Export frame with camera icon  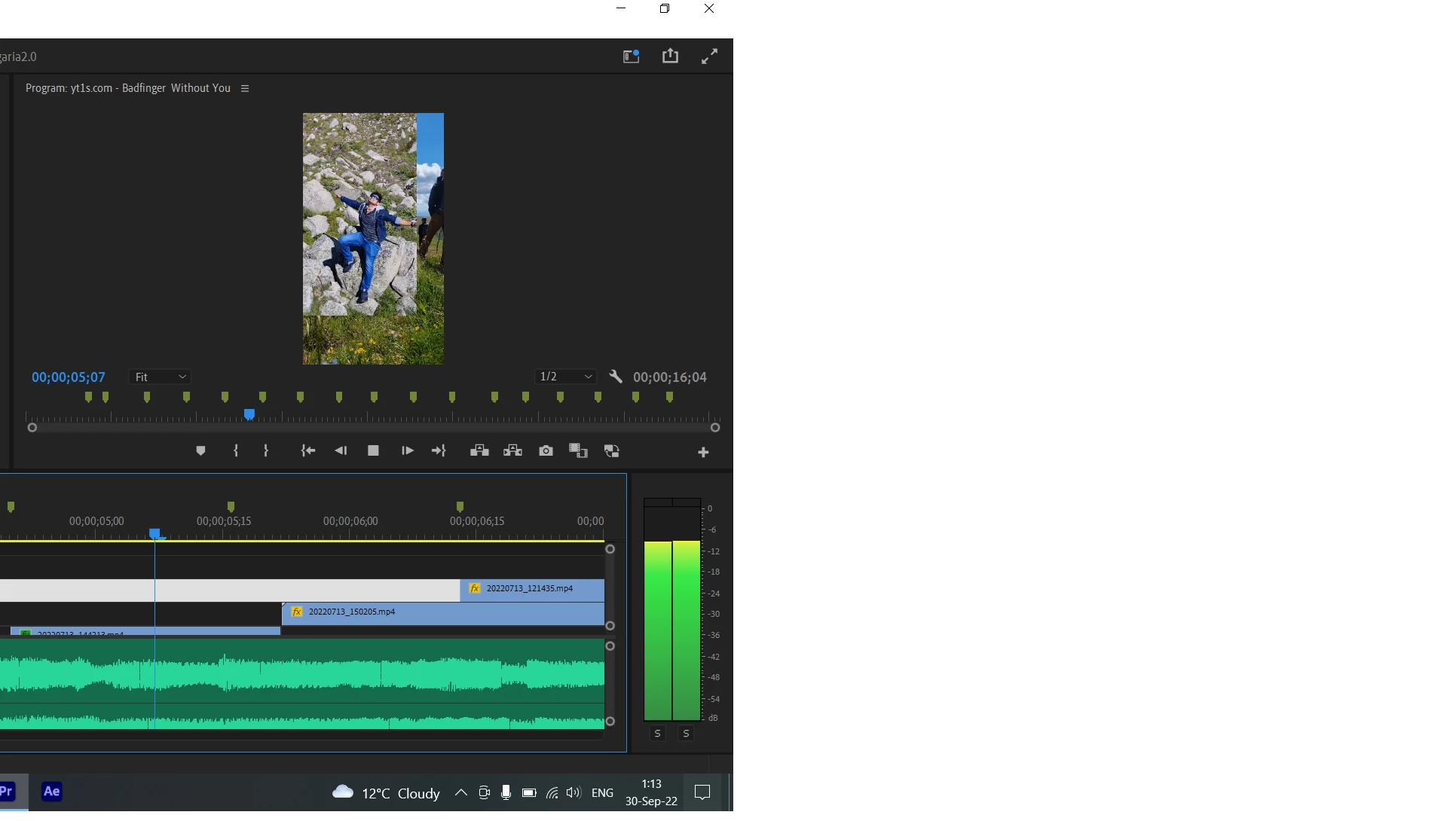pyautogui.click(x=546, y=451)
